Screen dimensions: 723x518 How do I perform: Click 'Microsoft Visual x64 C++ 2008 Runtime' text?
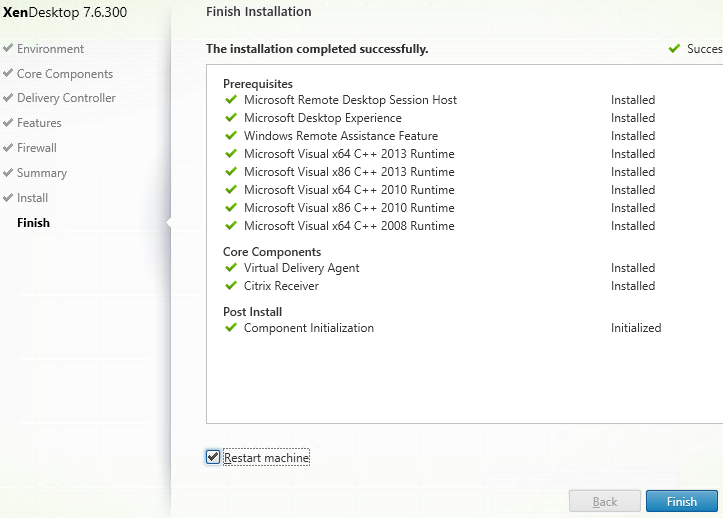tap(349, 226)
